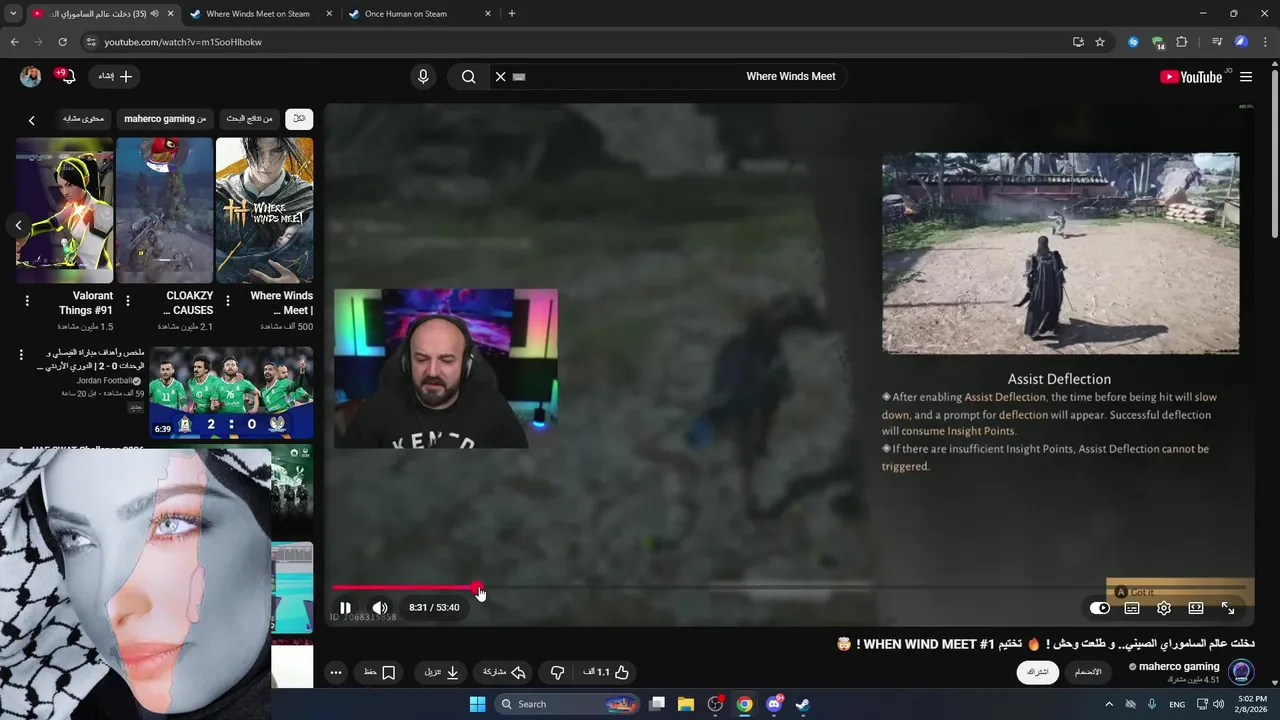The width and height of the screenshot is (1280, 720).
Task: Open the Windows Start menu
Action: tap(477, 704)
